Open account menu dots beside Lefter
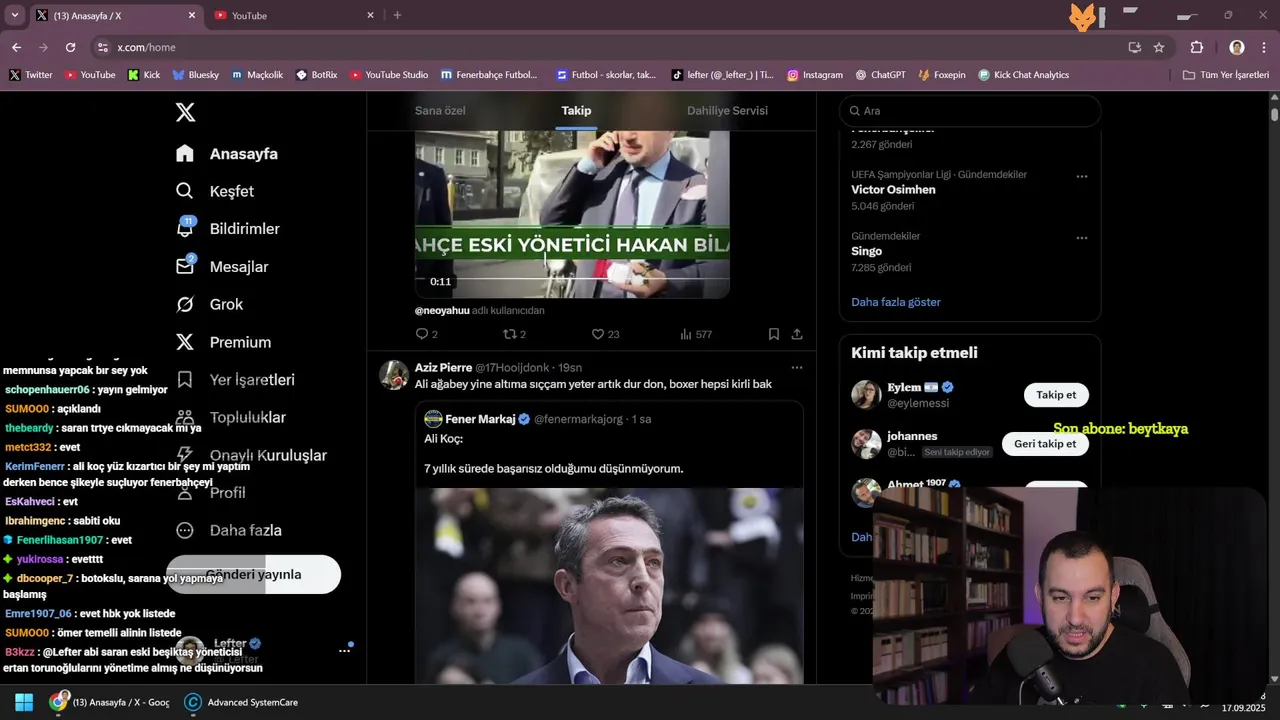 pyautogui.click(x=344, y=650)
